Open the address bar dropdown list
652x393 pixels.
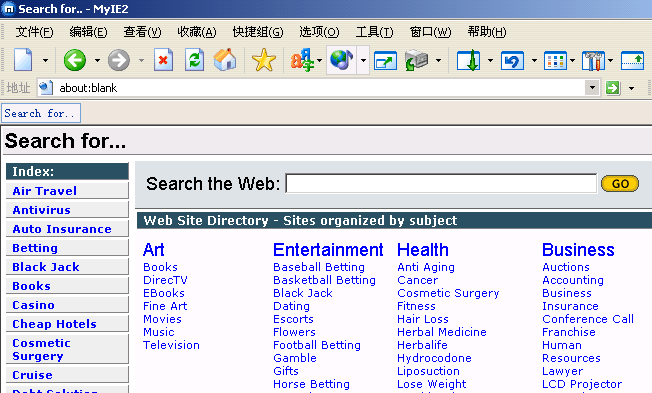[592, 88]
